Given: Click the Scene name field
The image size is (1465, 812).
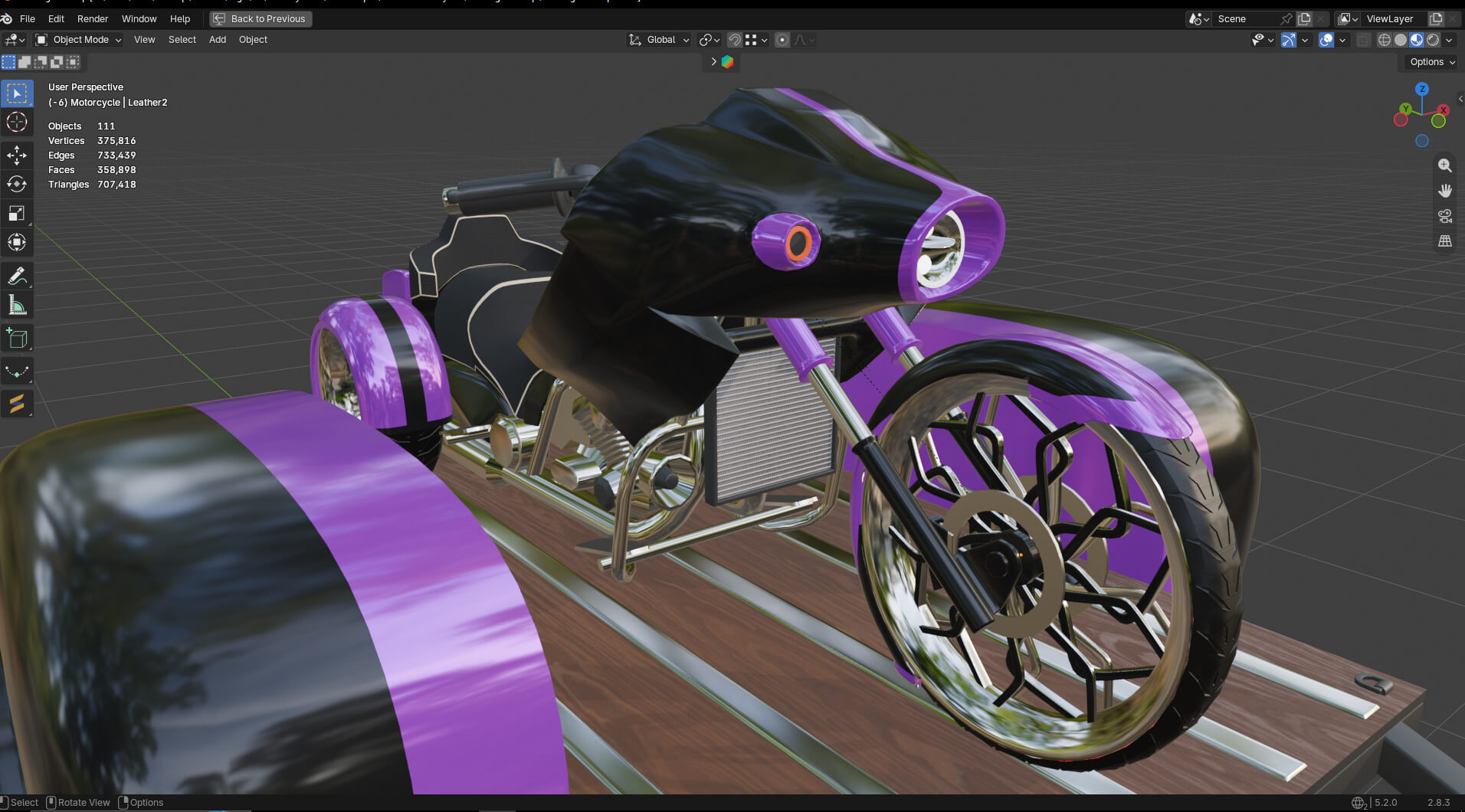Looking at the screenshot, I should point(1246,18).
